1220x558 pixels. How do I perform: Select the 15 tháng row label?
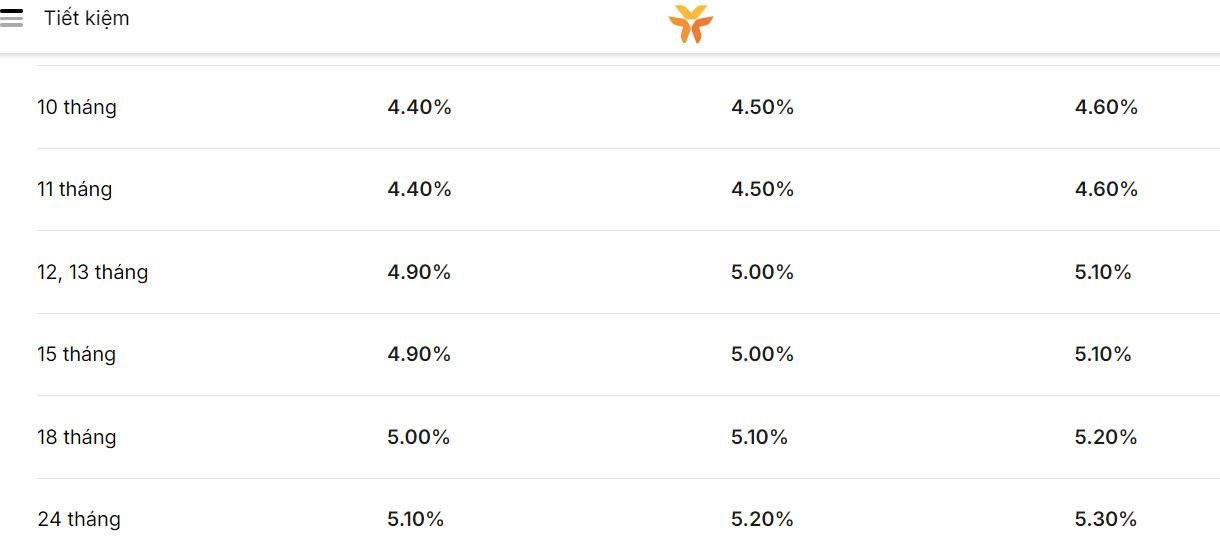click(x=77, y=354)
